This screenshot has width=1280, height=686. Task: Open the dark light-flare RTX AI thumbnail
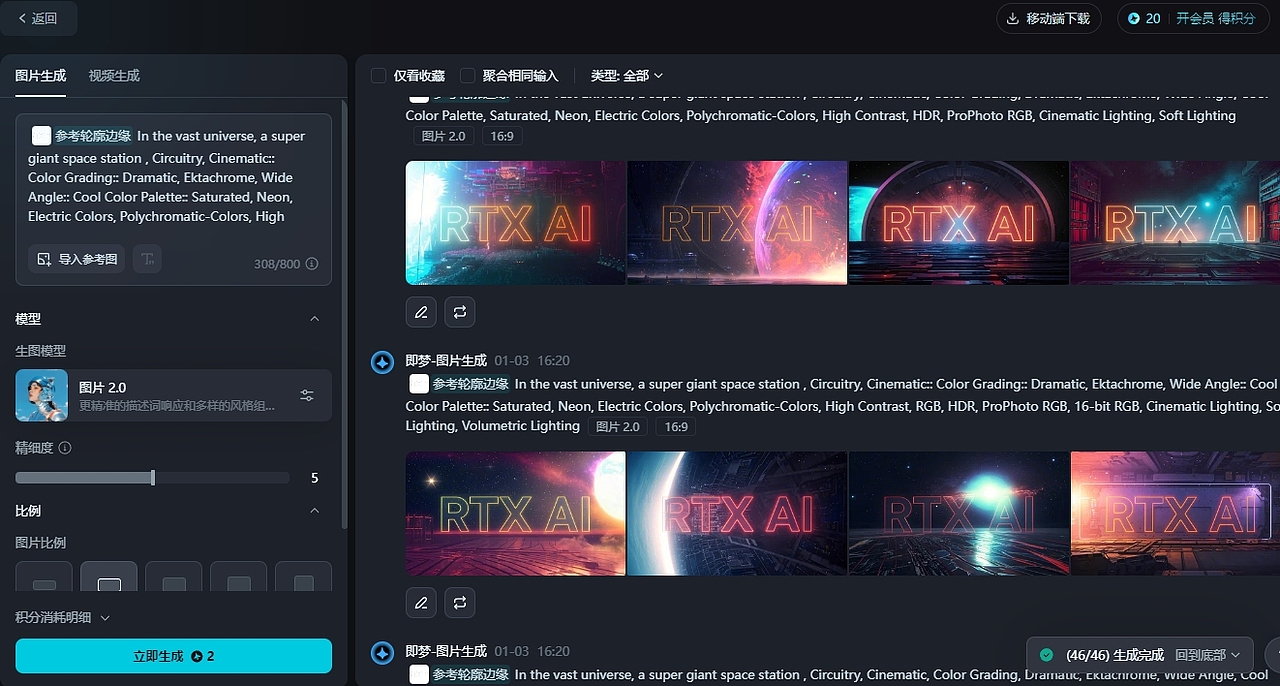[958, 514]
